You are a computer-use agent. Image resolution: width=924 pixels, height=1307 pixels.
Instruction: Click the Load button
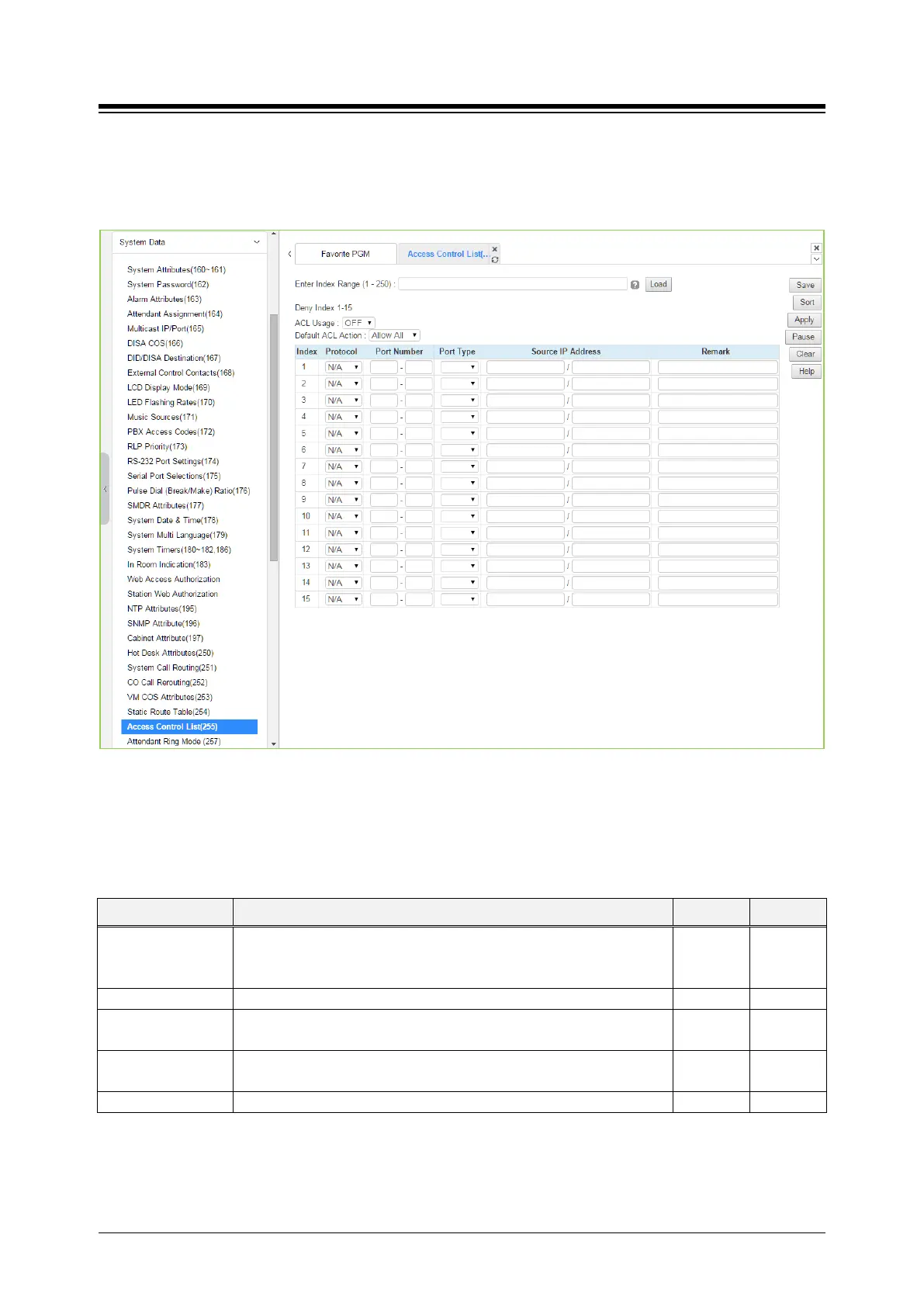point(659,284)
